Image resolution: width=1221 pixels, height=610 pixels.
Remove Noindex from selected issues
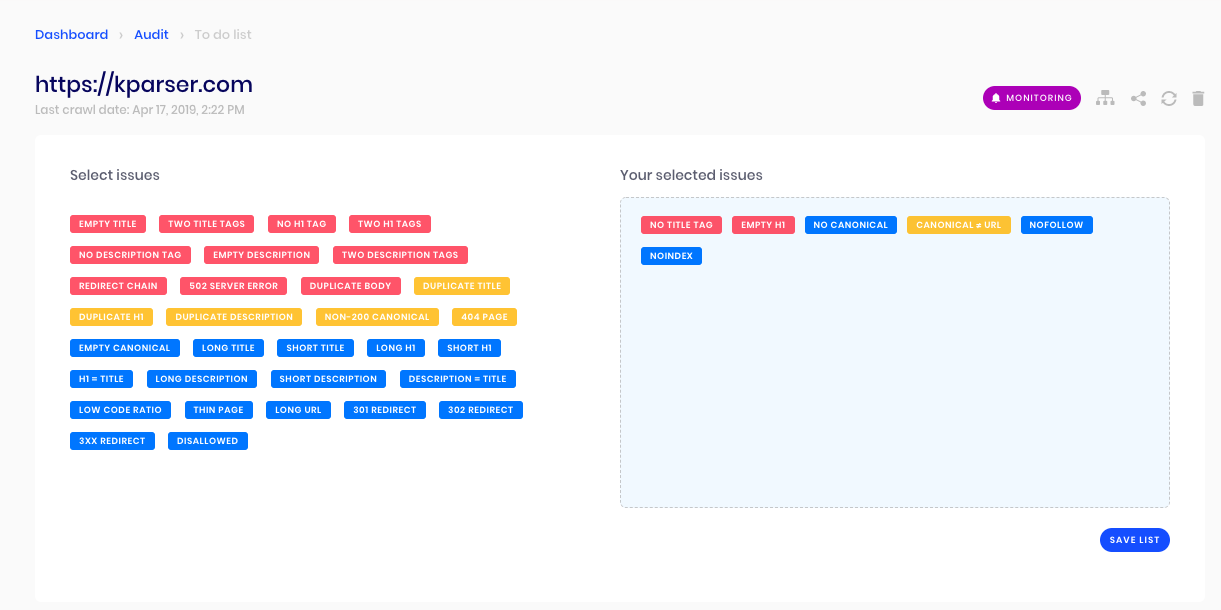pyautogui.click(x=672, y=256)
